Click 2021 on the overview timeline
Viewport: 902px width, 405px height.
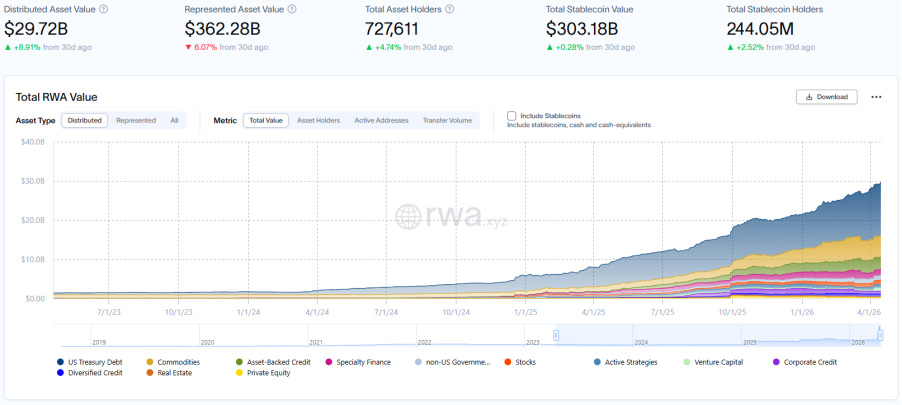click(x=315, y=342)
